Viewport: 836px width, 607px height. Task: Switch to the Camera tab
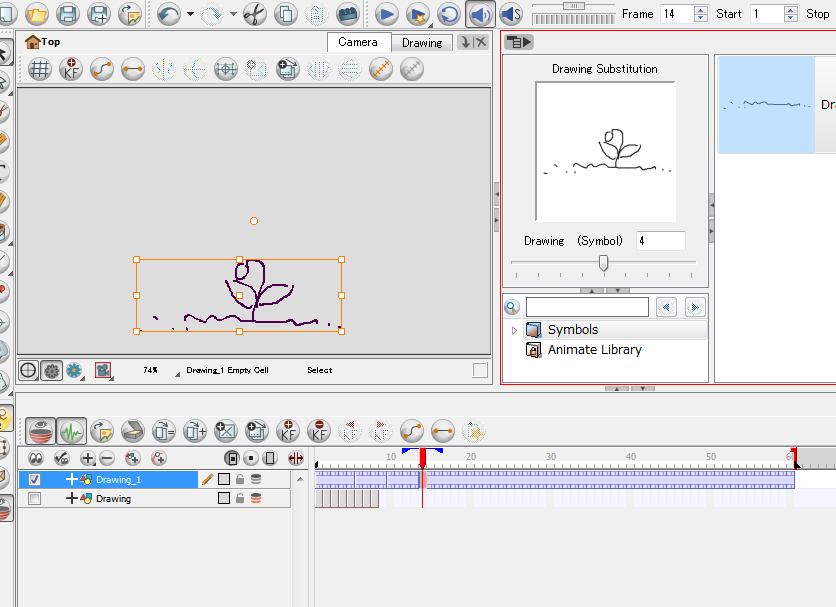(x=358, y=42)
